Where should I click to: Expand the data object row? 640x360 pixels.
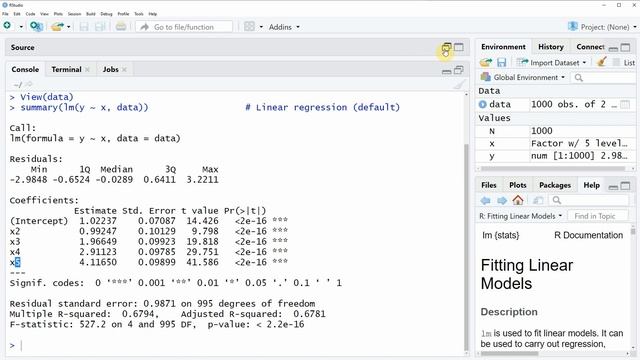coord(482,104)
